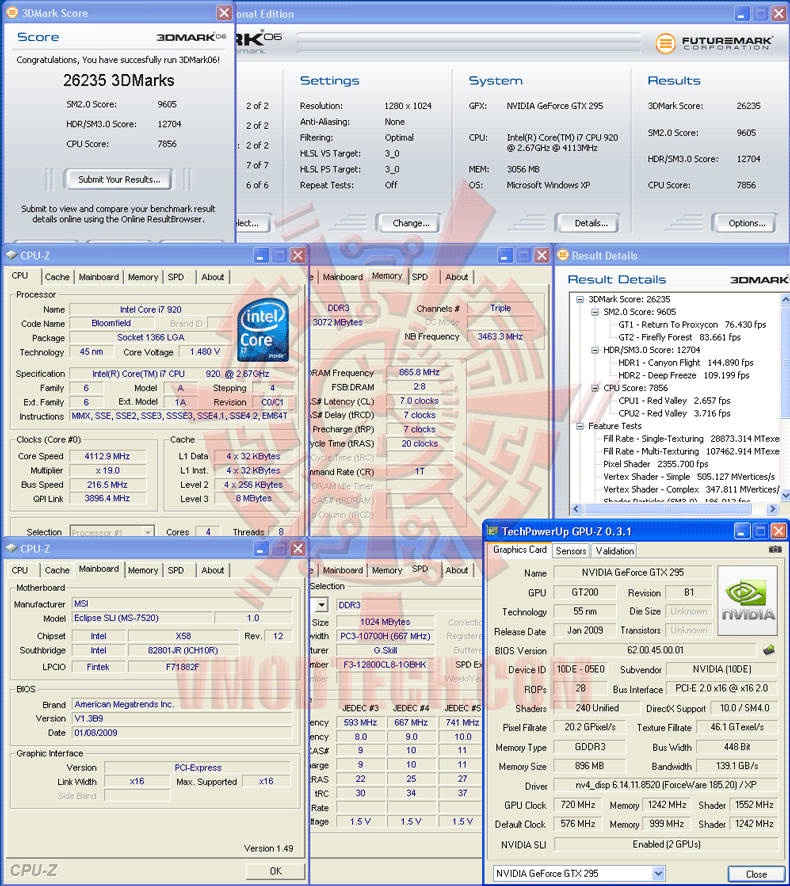The image size is (790, 886).
Task: Click the BIOS Version 62.00.45.00.01 field
Action: pyautogui.click(x=655, y=650)
